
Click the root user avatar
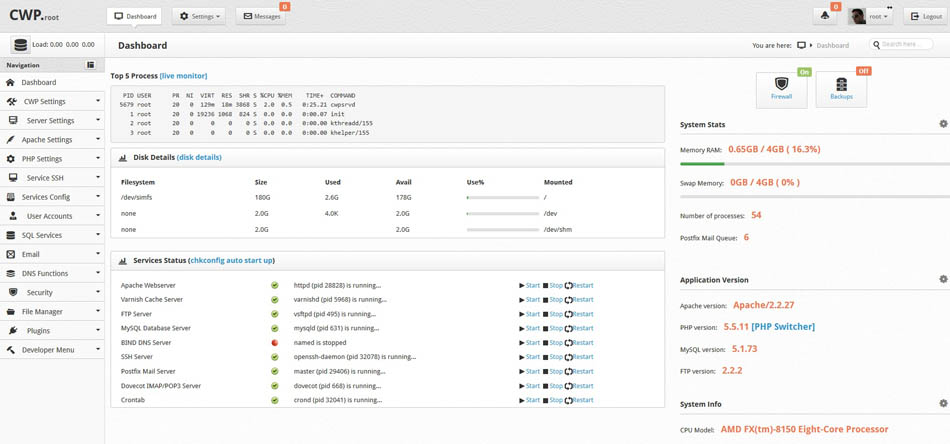coord(857,16)
